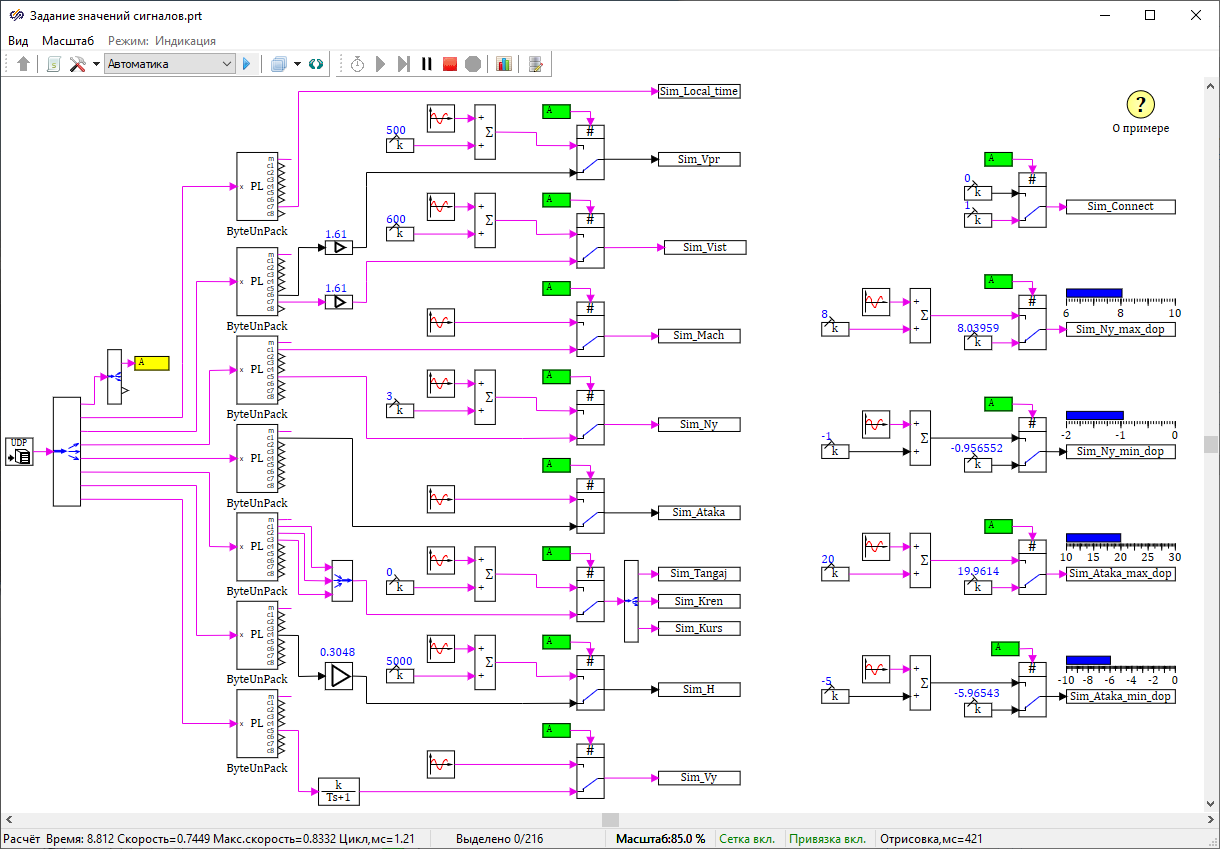Click the step-forward simulation button
This screenshot has height=849, width=1220.
tap(403, 64)
